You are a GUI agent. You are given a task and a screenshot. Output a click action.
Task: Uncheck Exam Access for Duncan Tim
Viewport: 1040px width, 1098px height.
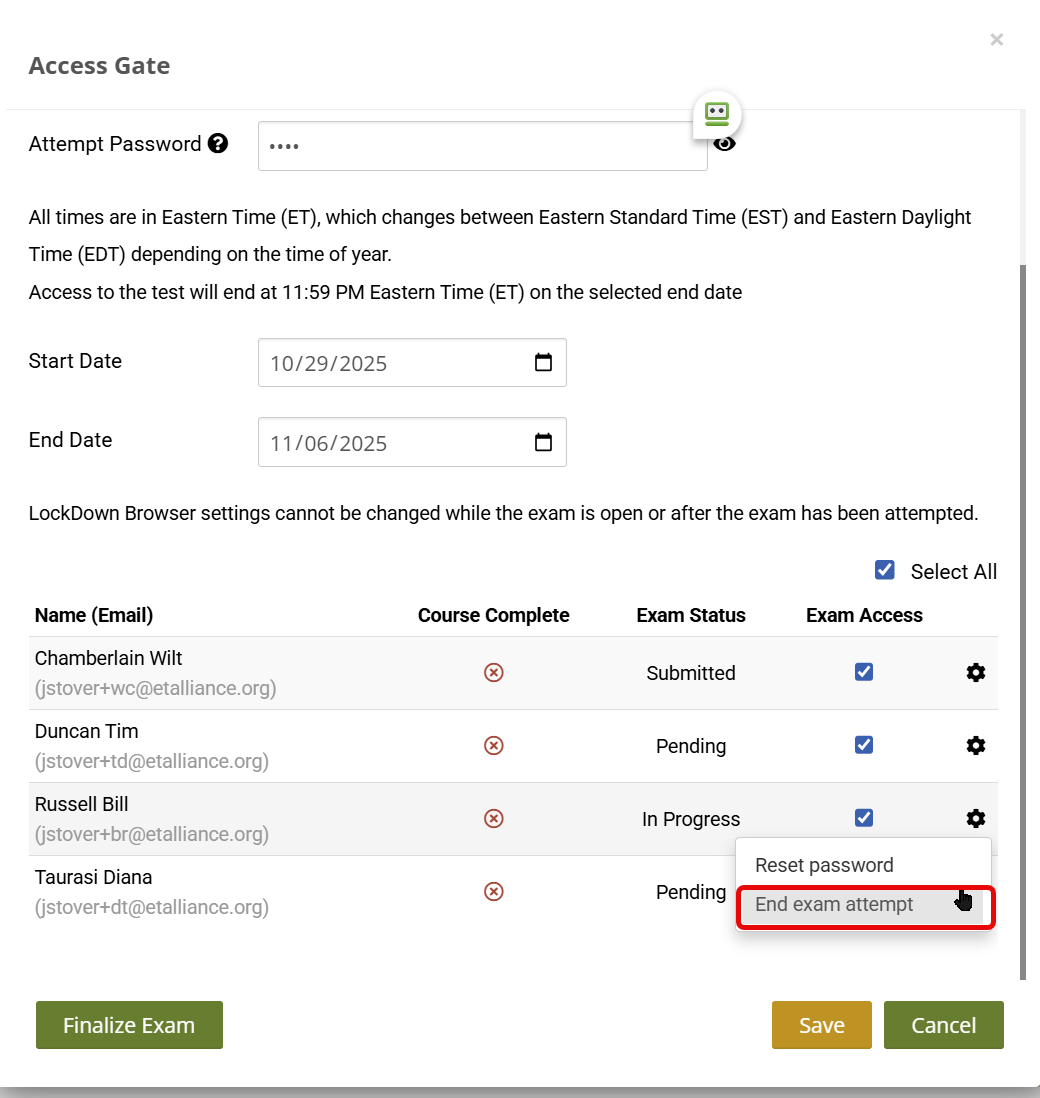(864, 745)
